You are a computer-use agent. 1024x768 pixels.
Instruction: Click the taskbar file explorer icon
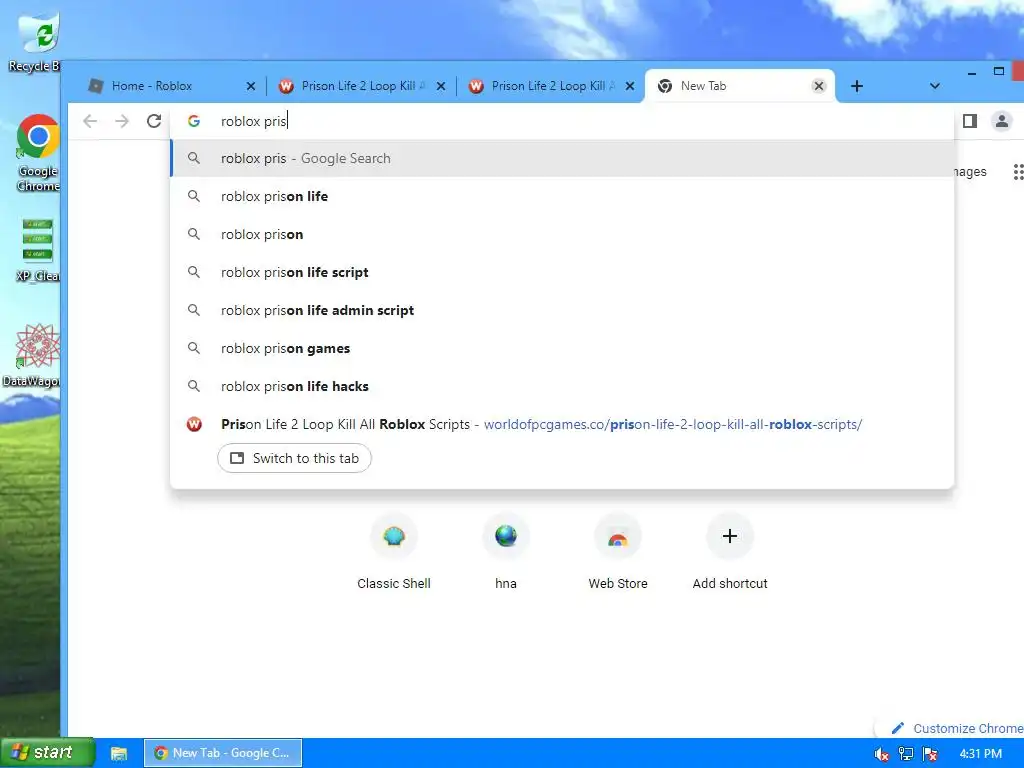(x=119, y=754)
